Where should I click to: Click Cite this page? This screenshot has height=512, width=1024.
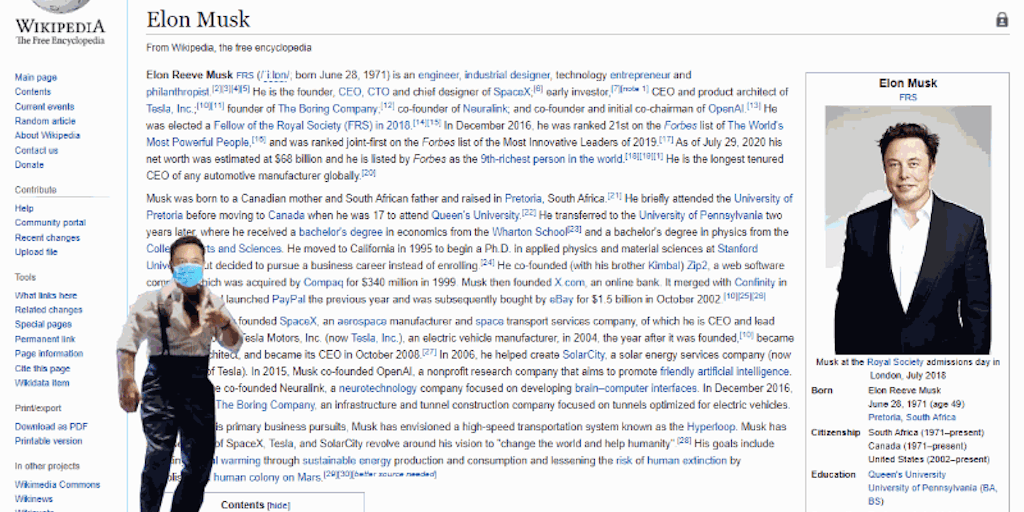tap(42, 368)
